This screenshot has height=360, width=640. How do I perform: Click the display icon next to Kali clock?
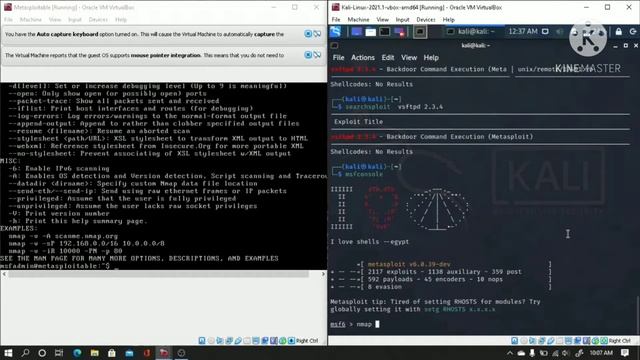point(545,31)
